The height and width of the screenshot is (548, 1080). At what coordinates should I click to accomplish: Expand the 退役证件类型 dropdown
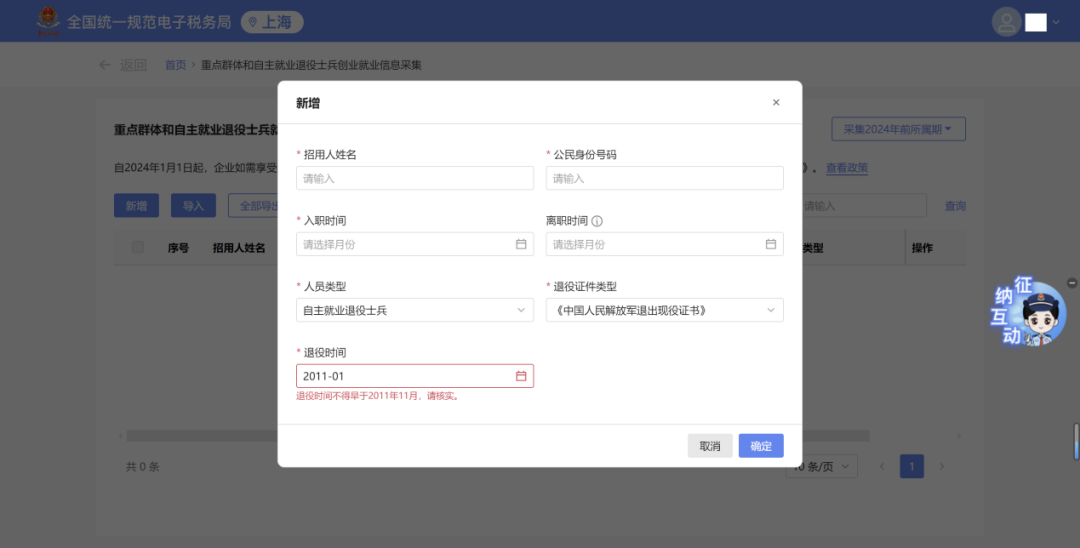664,311
